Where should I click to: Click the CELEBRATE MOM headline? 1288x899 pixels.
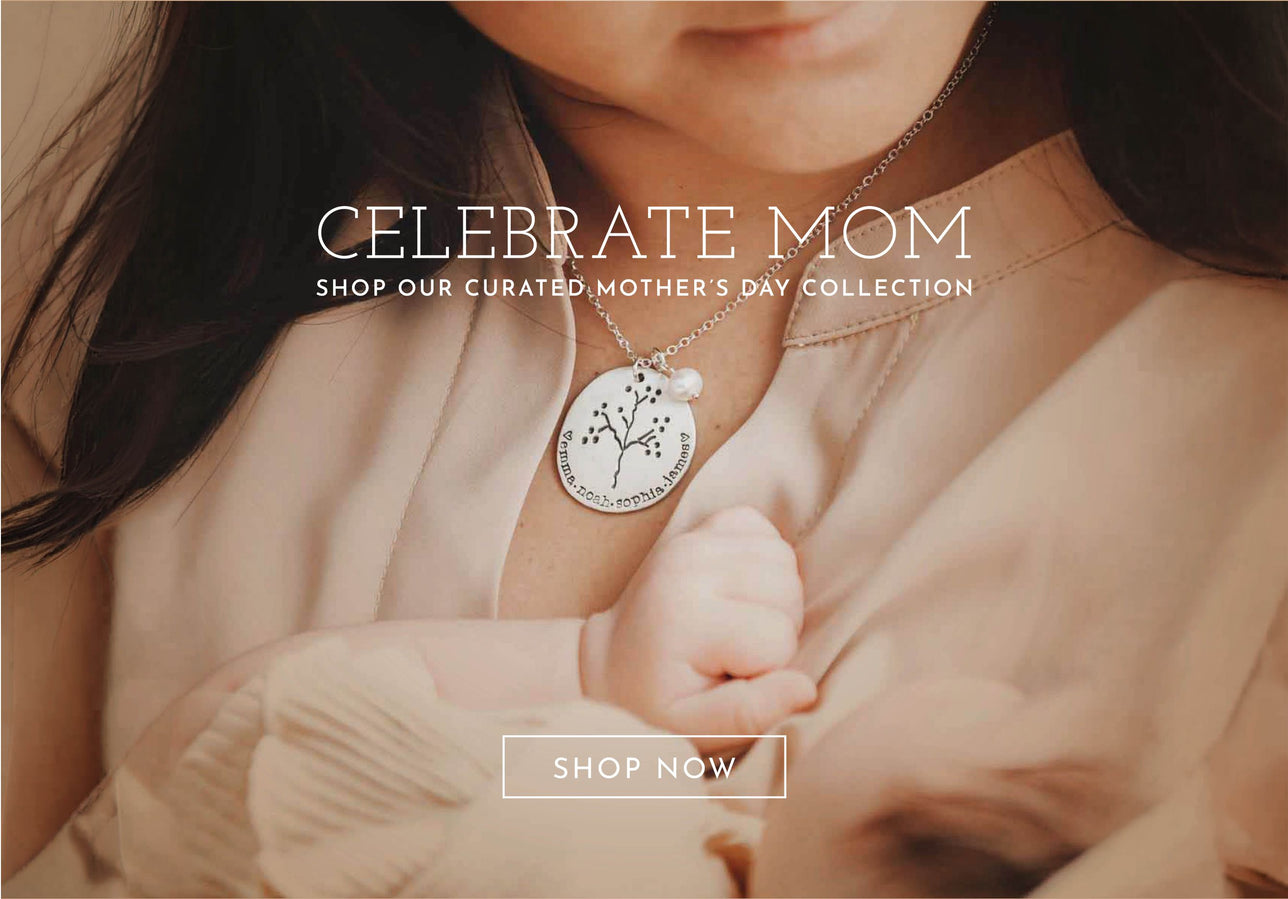coord(644,233)
